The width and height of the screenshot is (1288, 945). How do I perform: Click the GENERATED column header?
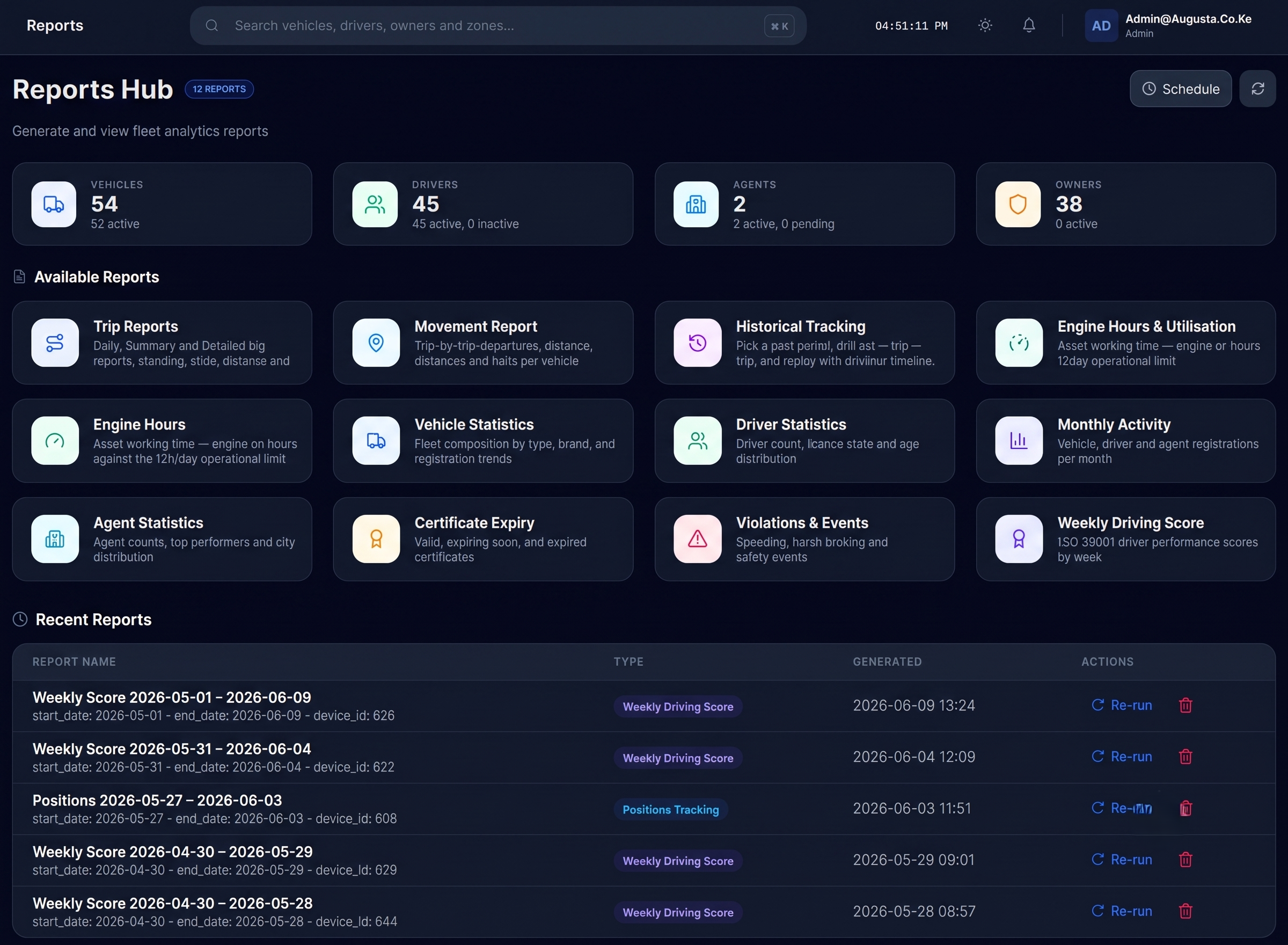click(x=887, y=662)
